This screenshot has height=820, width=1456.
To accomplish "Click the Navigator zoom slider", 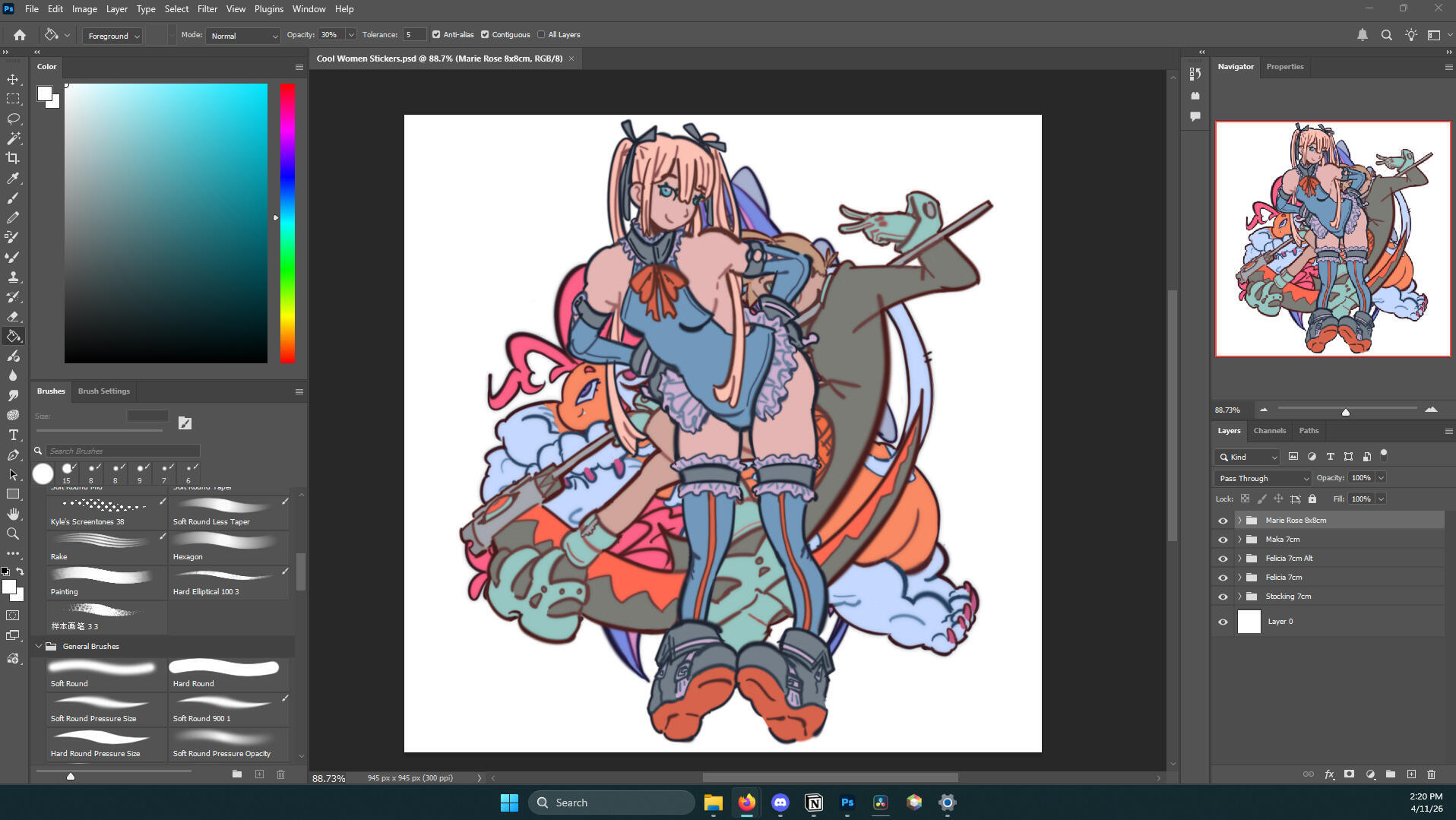I will (1347, 410).
